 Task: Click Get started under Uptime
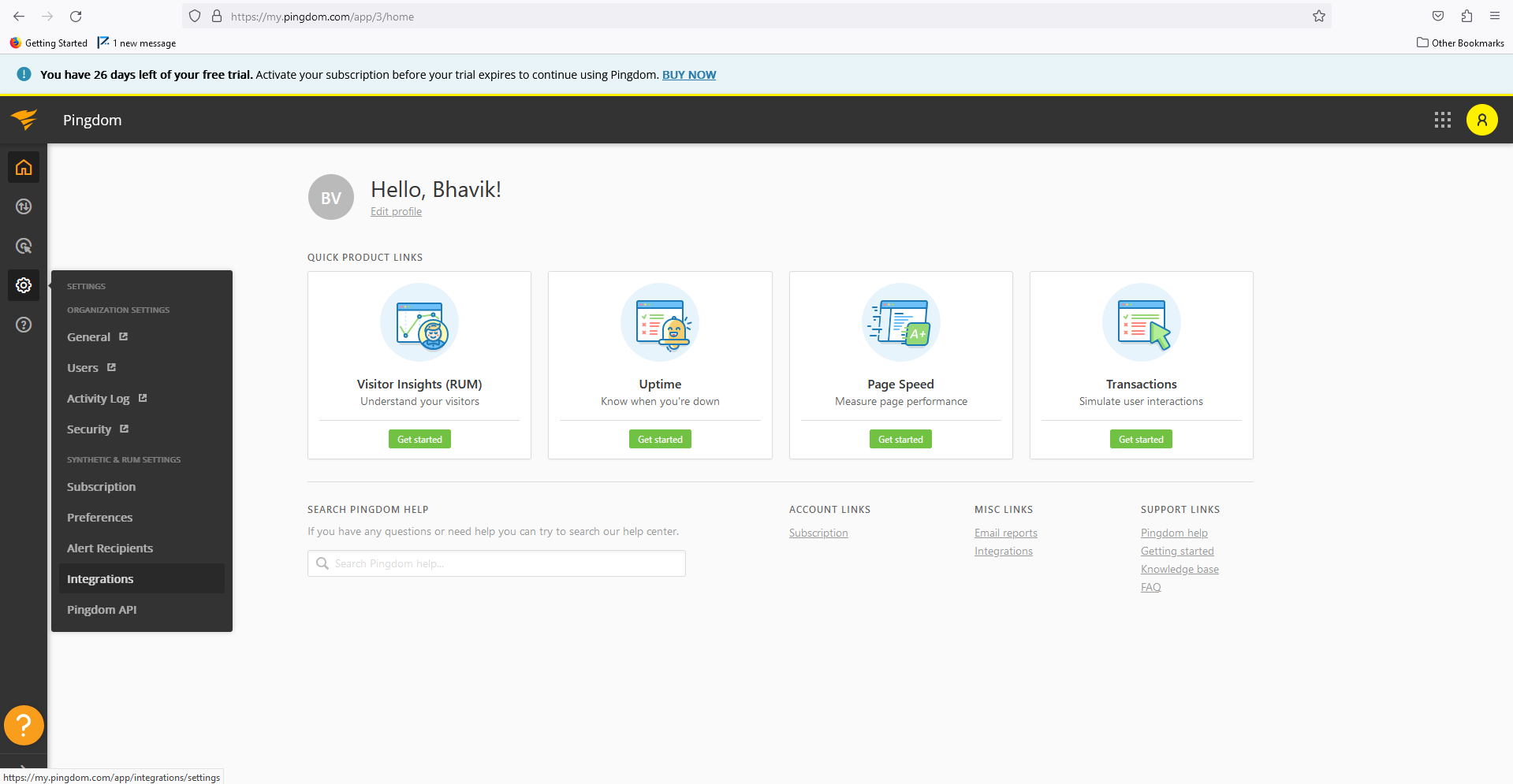pyautogui.click(x=660, y=439)
